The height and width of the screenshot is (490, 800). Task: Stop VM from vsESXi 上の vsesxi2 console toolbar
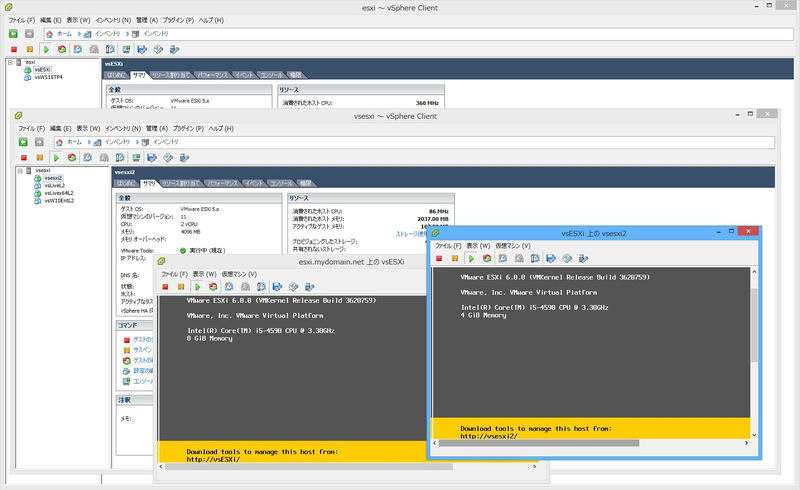coord(439,259)
